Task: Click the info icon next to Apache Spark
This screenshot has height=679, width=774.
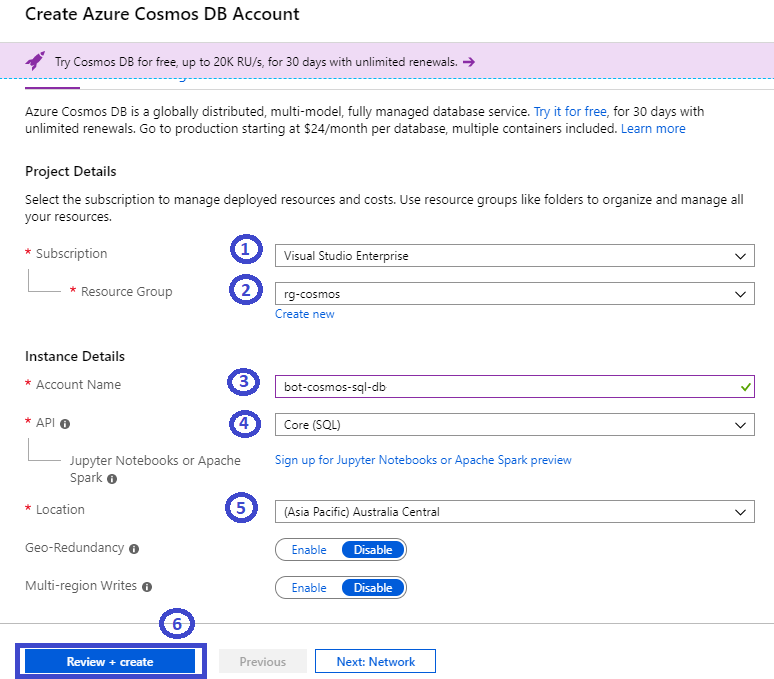Action: pos(112,479)
